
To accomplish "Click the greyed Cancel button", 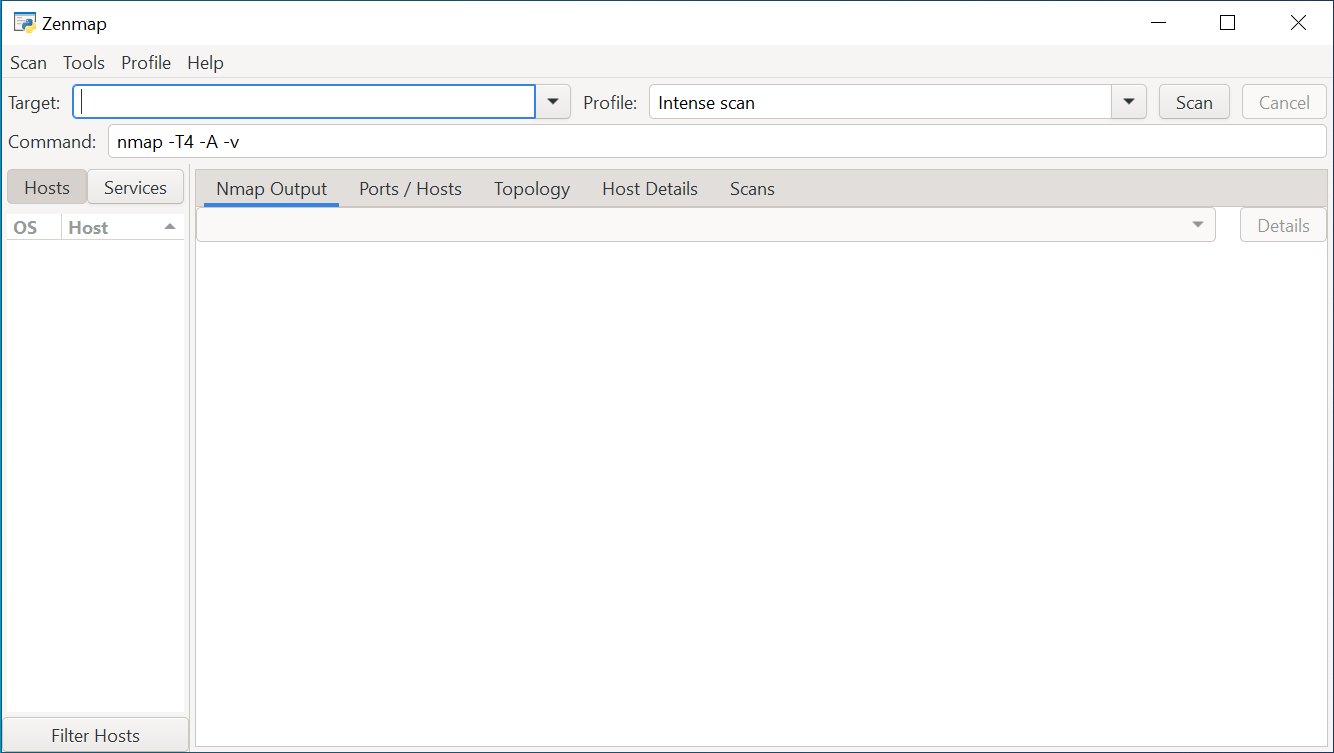I will coord(1284,102).
